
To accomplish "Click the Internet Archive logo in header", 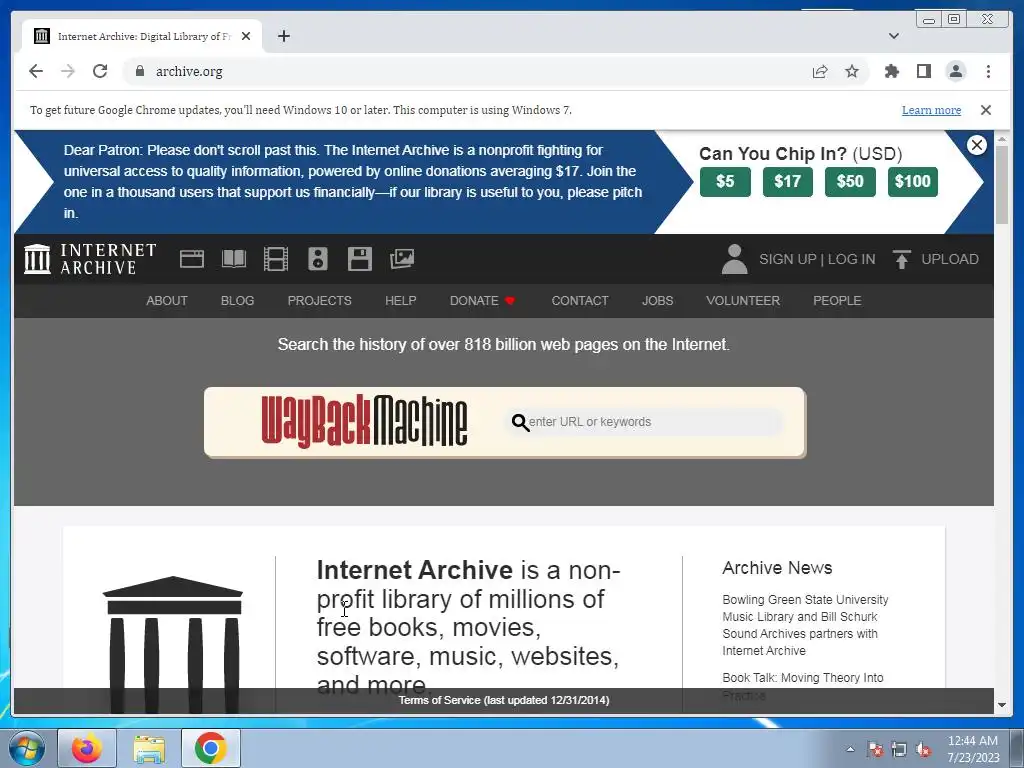I will click(x=90, y=259).
